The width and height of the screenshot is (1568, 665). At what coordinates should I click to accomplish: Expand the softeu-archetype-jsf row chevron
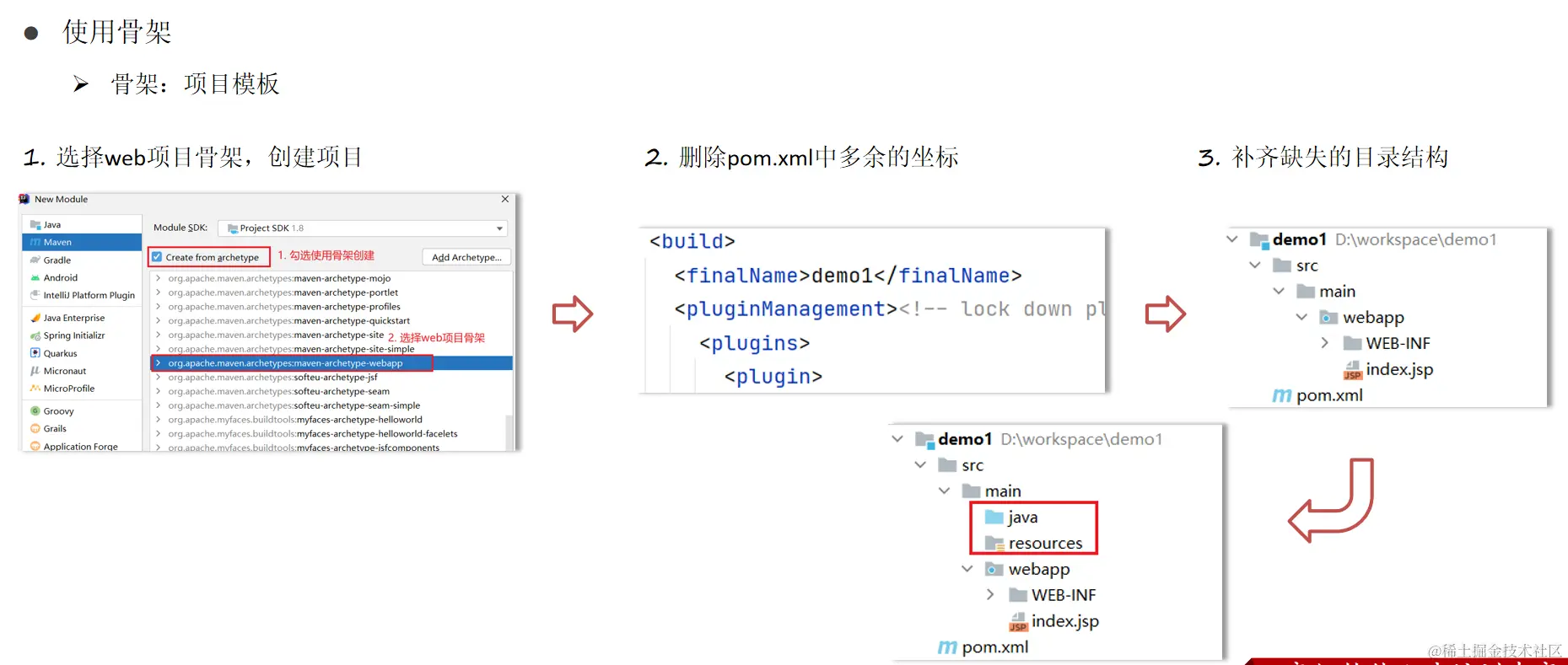(158, 378)
